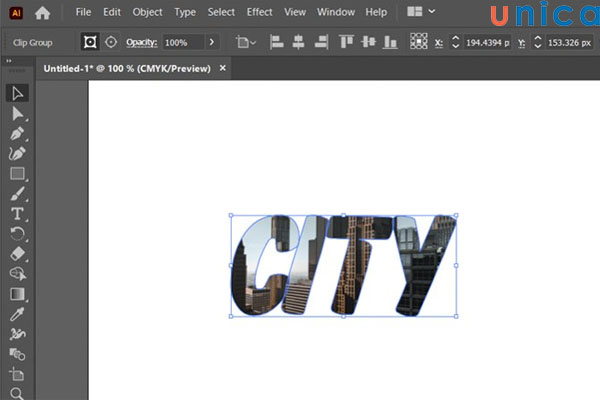Viewport: 600px width, 400px height.
Task: Open the transform options dropdown
Action: click(x=245, y=44)
